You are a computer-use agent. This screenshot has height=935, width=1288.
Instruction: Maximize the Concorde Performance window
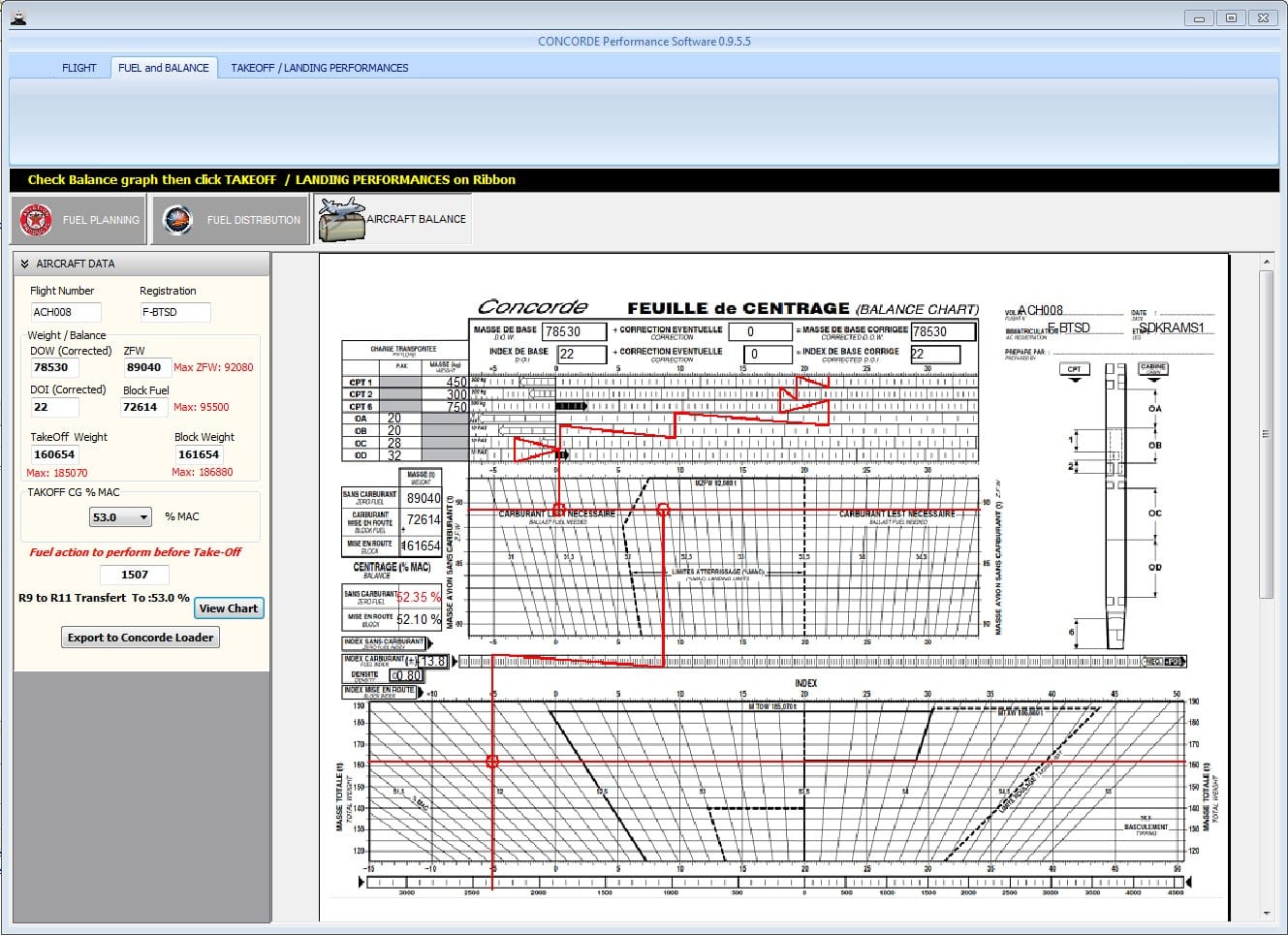coord(1230,17)
